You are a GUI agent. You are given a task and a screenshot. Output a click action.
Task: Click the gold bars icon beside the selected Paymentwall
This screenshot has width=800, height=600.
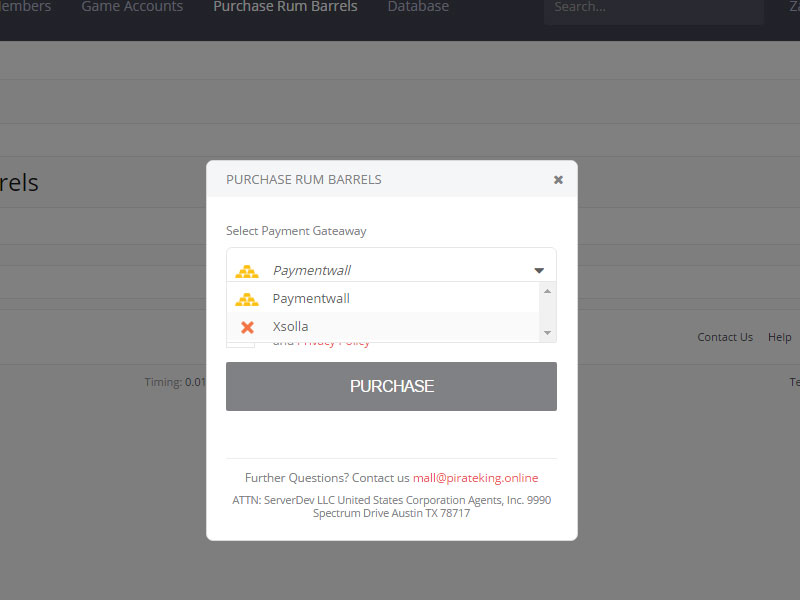pos(247,271)
